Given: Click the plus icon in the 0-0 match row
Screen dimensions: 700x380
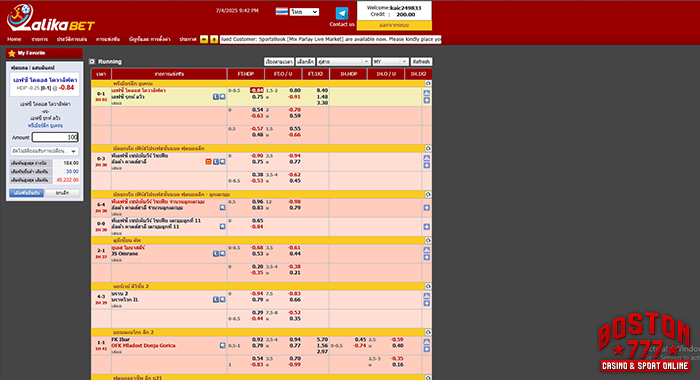Looking at the screenshot, I should pyautogui.click(x=427, y=227).
